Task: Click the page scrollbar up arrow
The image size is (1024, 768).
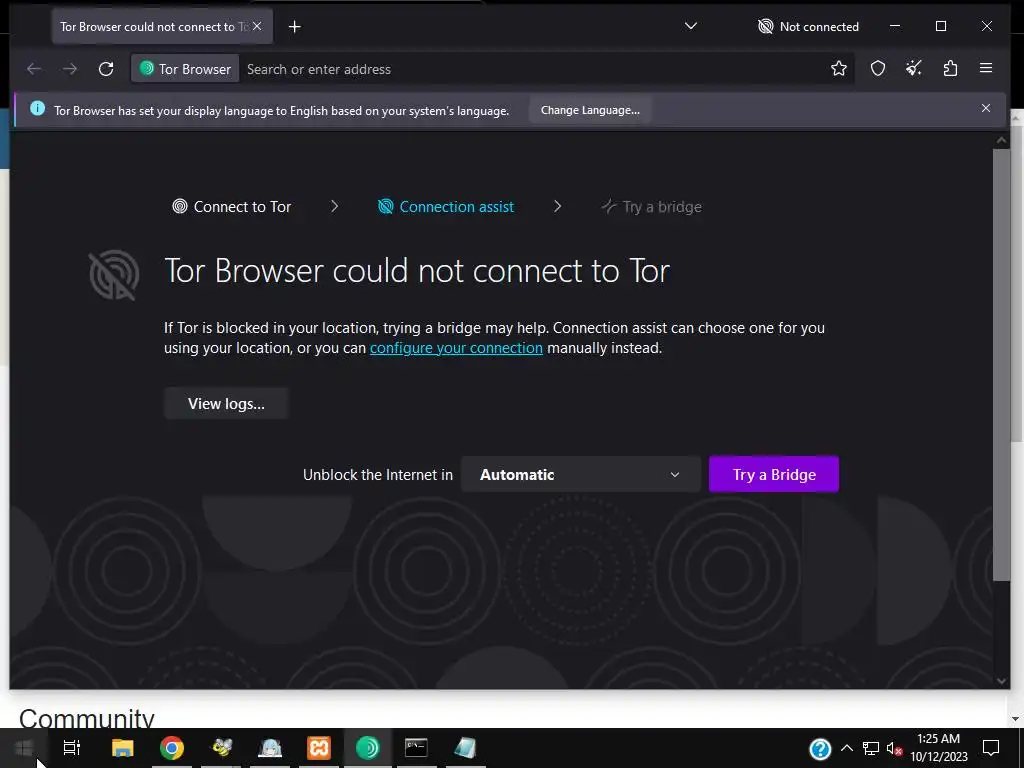Action: click(x=1001, y=140)
